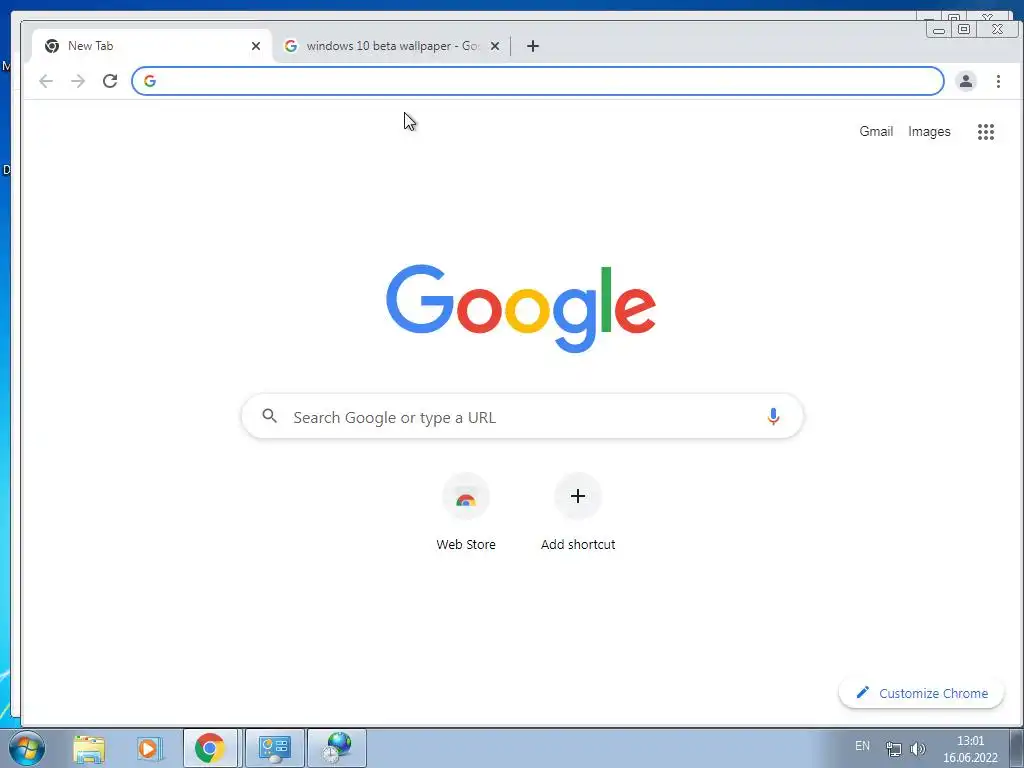Viewport: 1024px width, 768px height.
Task: Click the Chrome taskbar button
Action: pos(210,748)
